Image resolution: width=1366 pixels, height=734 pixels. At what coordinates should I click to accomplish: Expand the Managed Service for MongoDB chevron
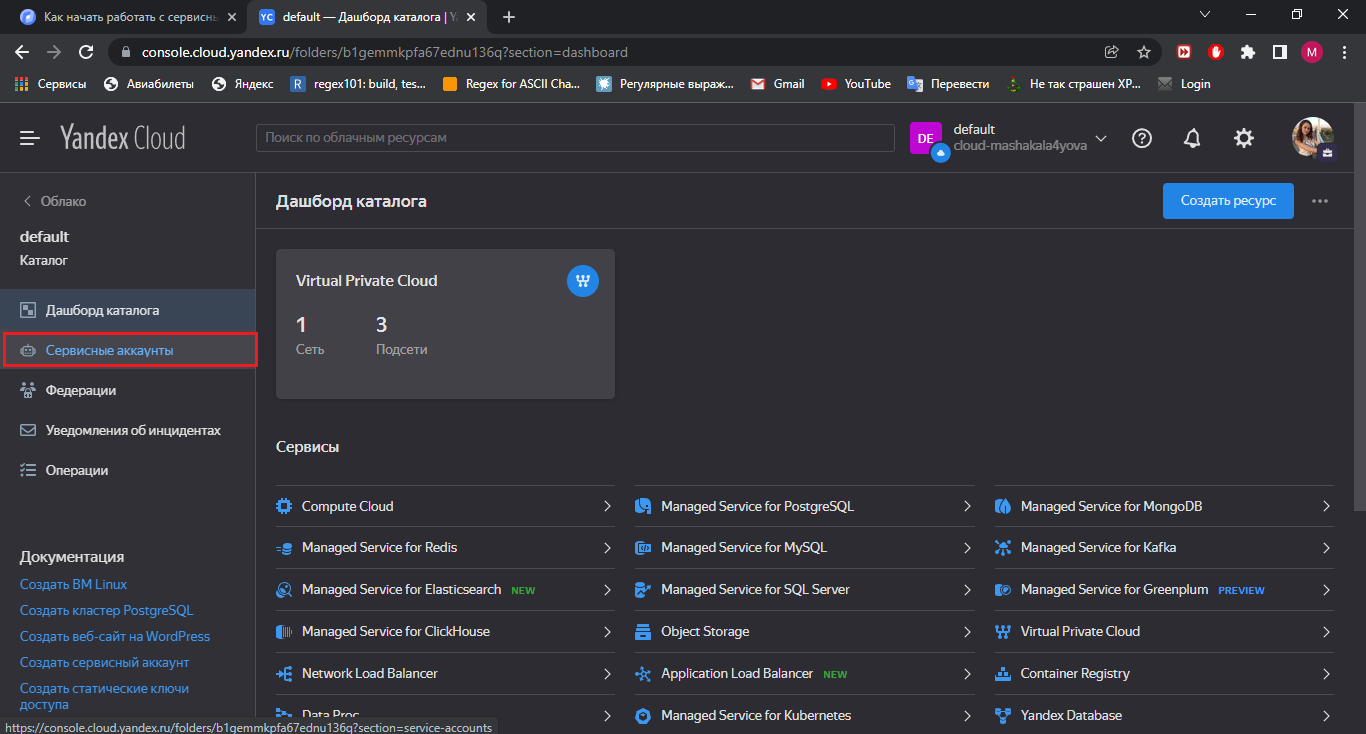tap(1327, 506)
